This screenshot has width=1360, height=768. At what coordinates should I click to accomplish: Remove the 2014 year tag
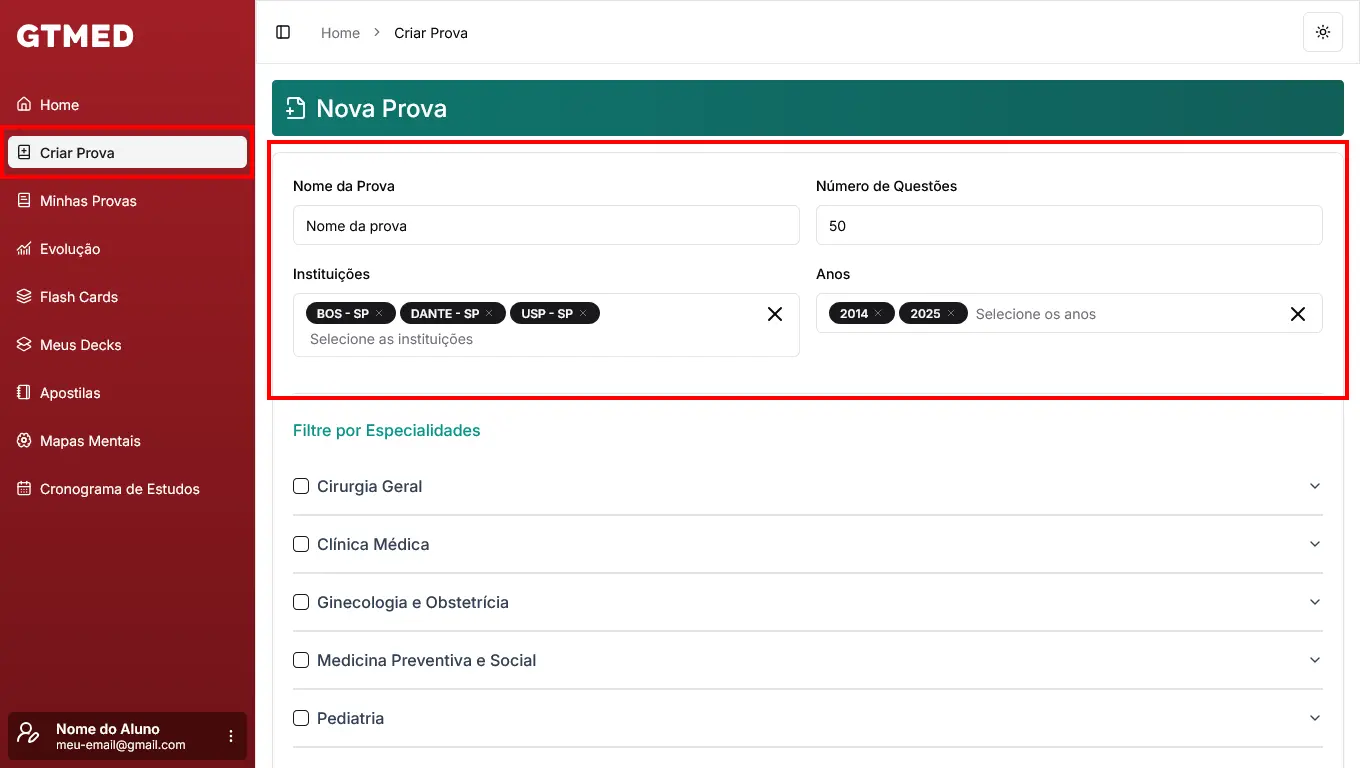point(878,314)
